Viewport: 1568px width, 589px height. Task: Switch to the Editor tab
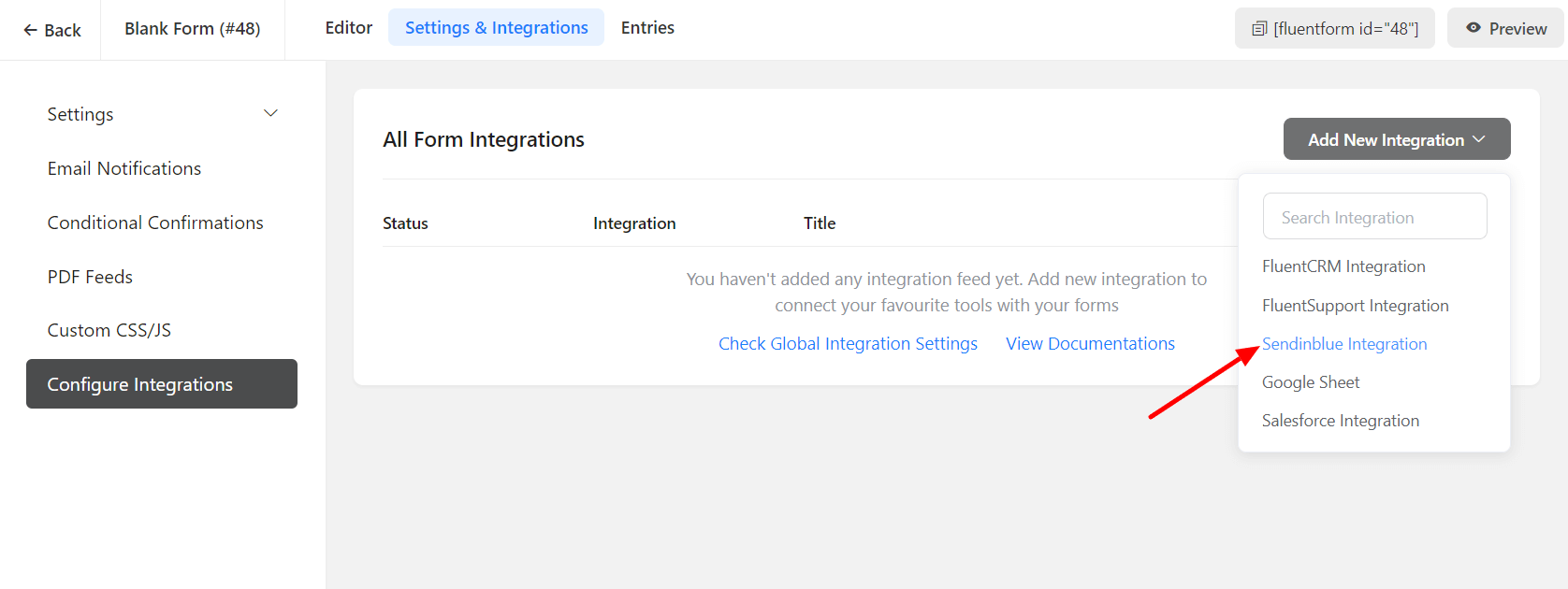(348, 28)
